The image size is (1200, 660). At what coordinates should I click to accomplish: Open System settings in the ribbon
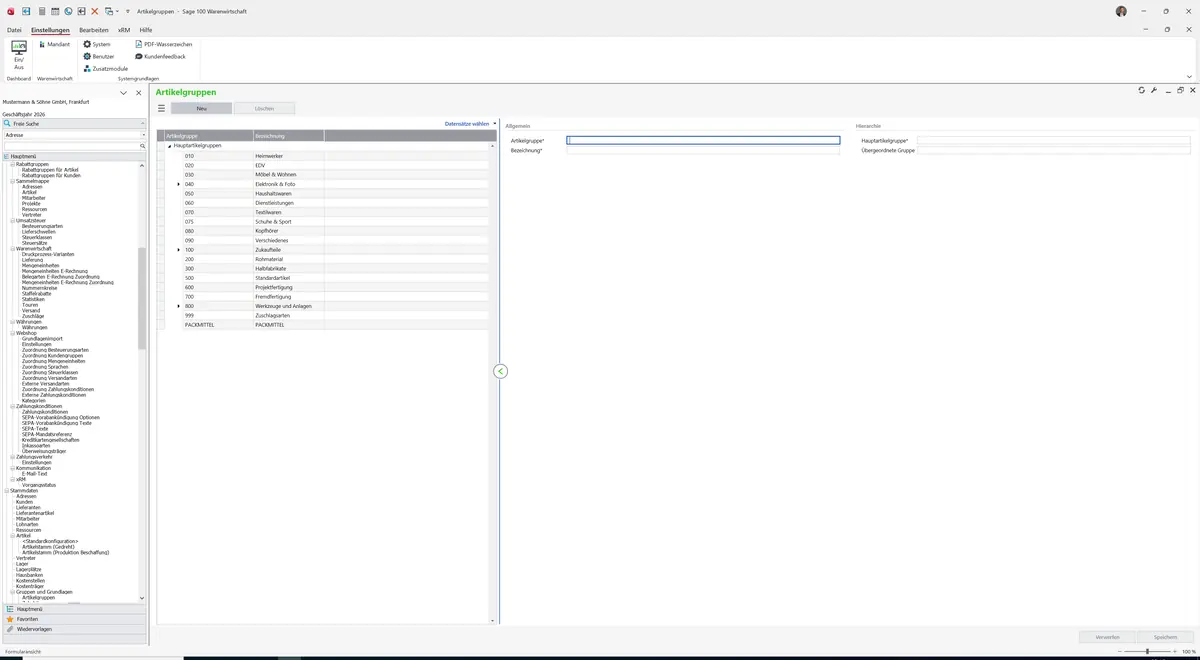(97, 44)
